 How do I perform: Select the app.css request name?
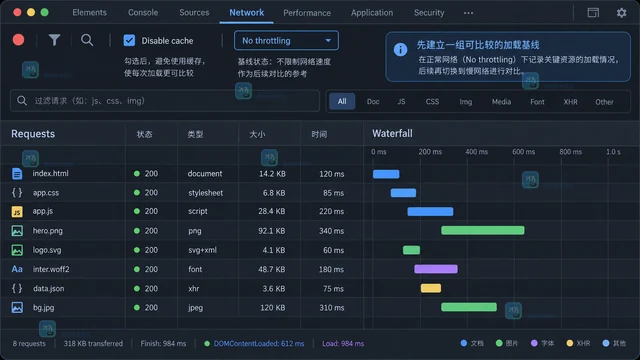click(46, 193)
